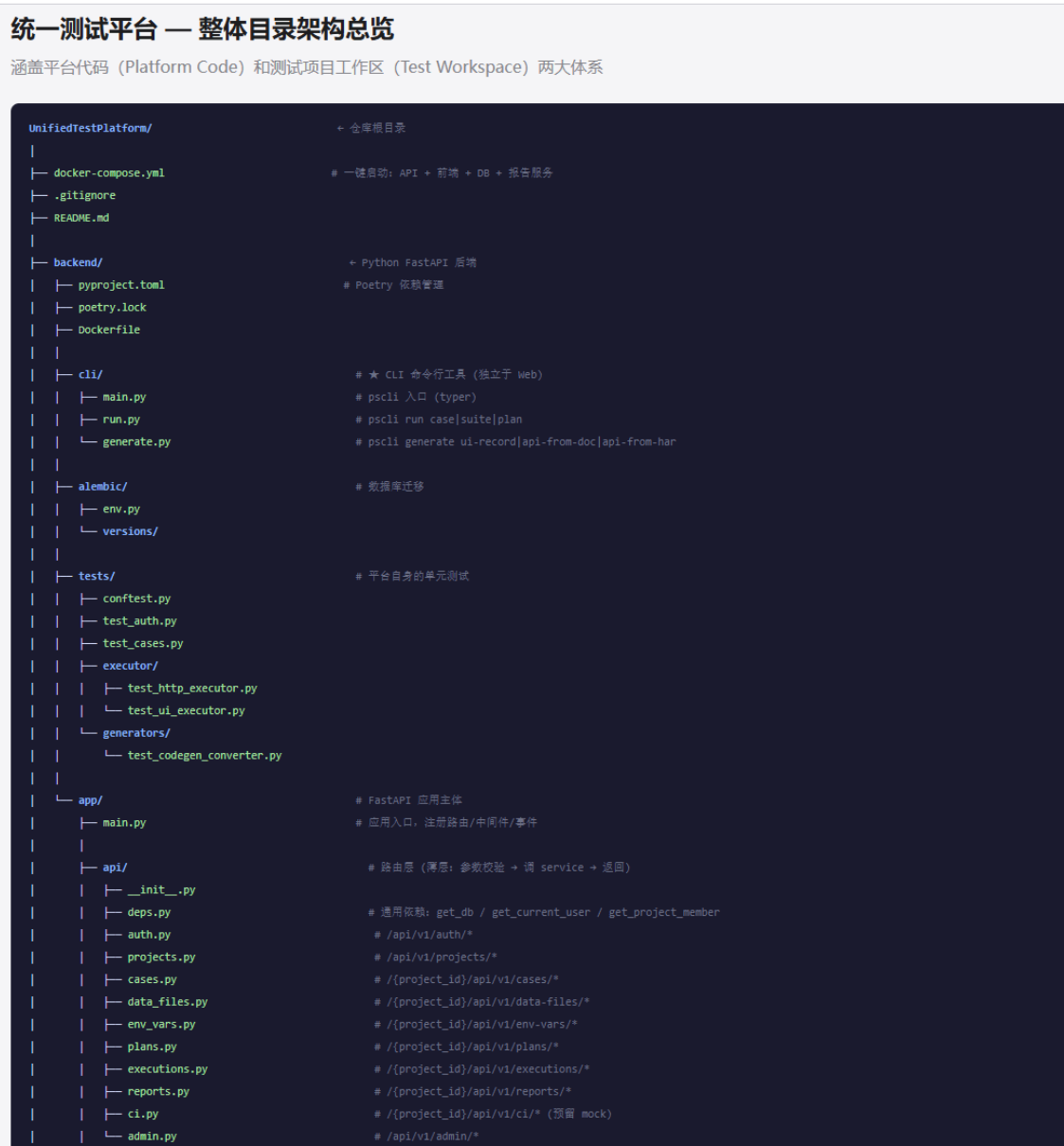The image size is (1064, 1146).
Task: Select the 数据库迁移 comment
Action: click(x=389, y=487)
